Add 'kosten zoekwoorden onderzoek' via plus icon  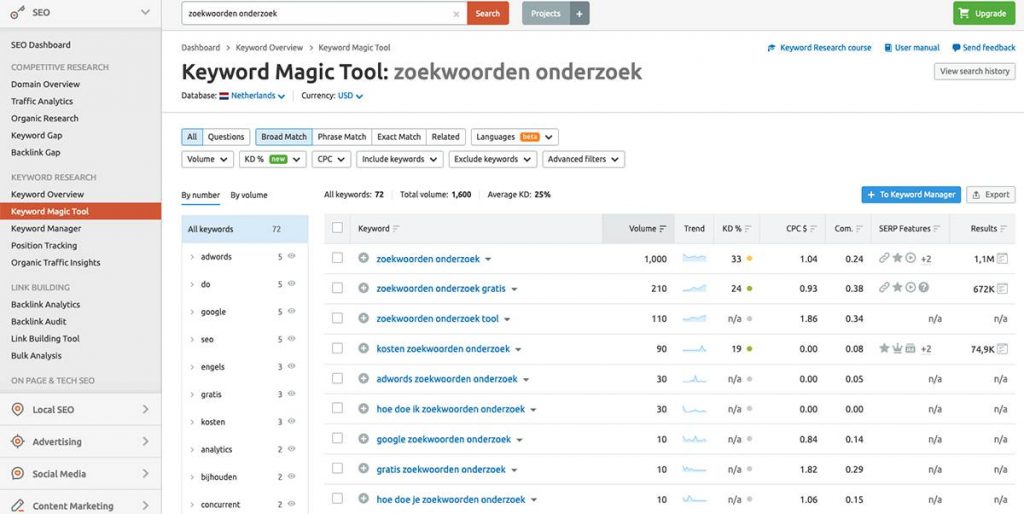(x=364, y=349)
